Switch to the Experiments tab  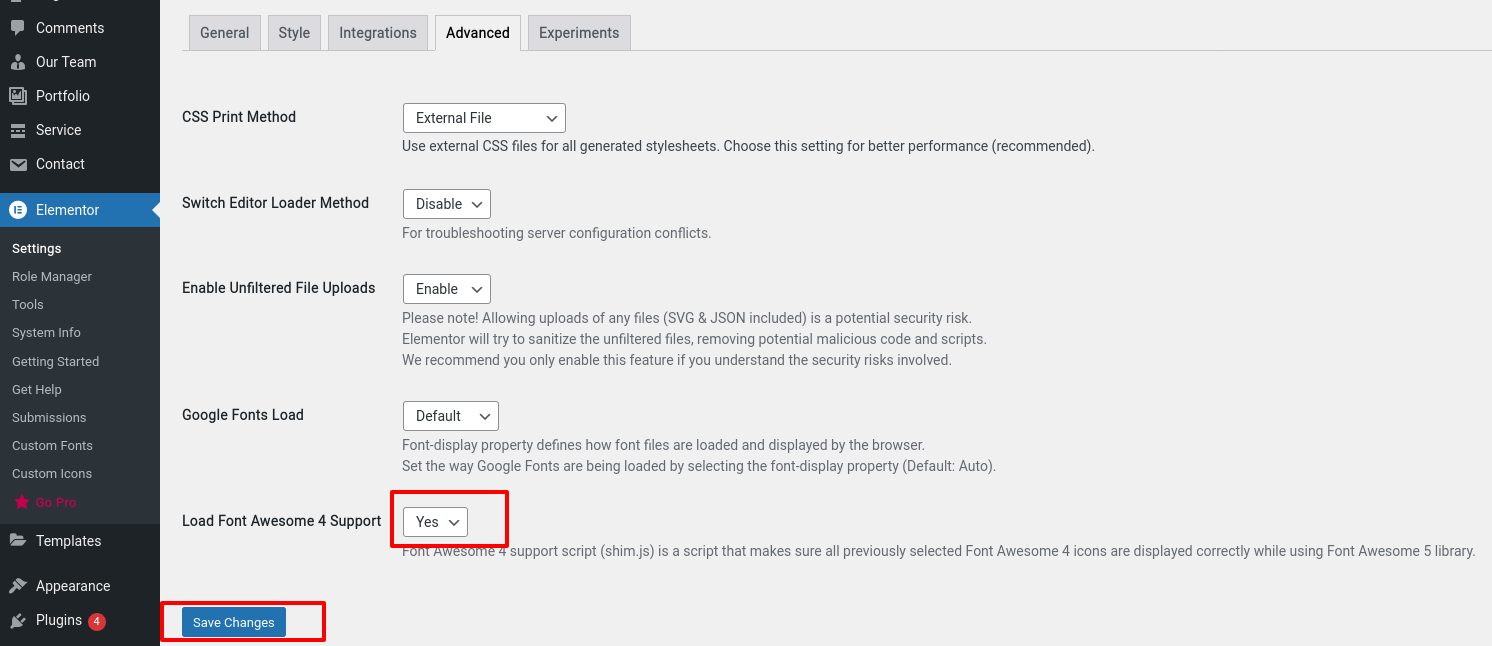coord(579,33)
